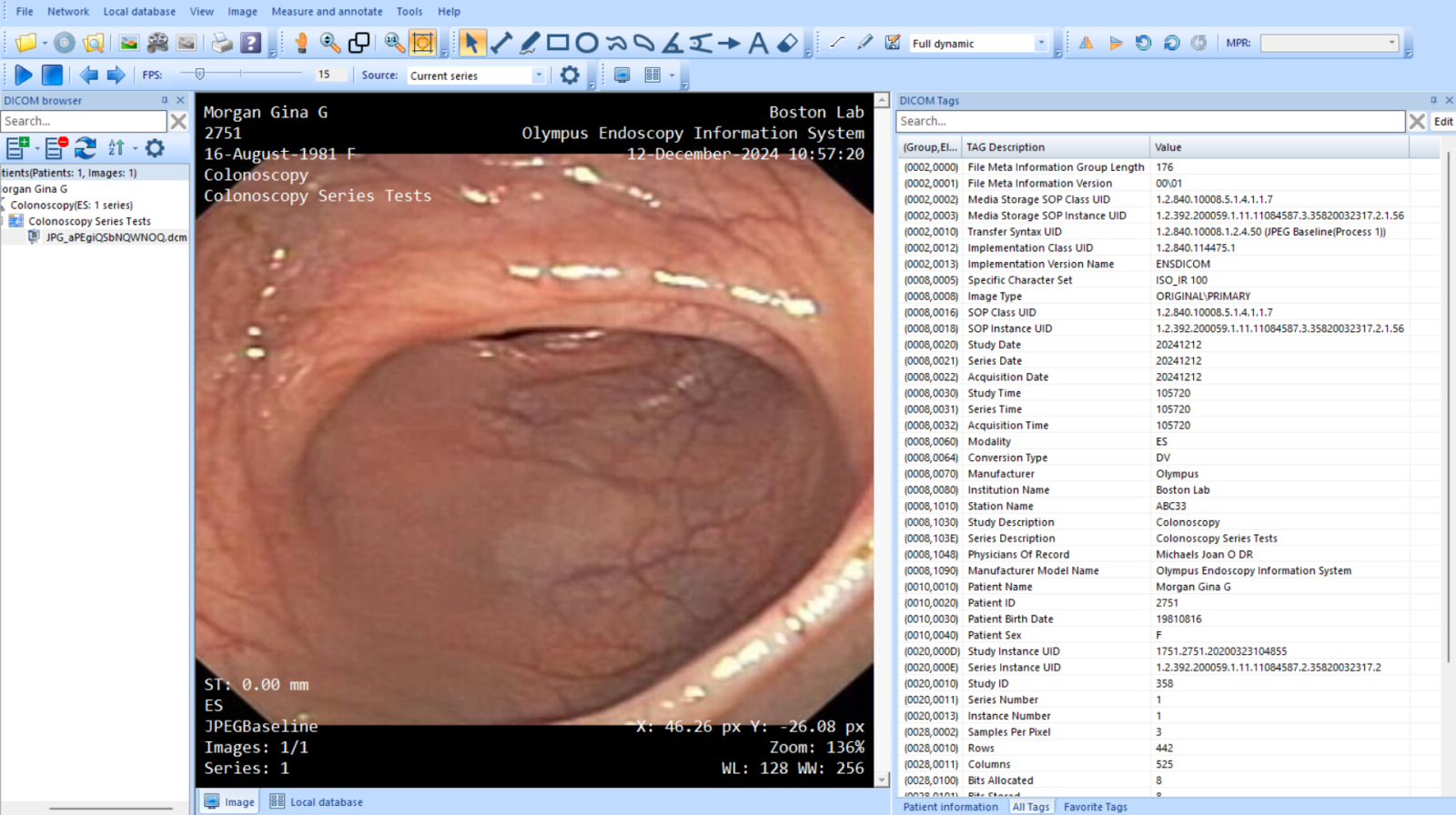Flip the image horizontally
This screenshot has width=1456, height=815.
pyautogui.click(x=1087, y=43)
